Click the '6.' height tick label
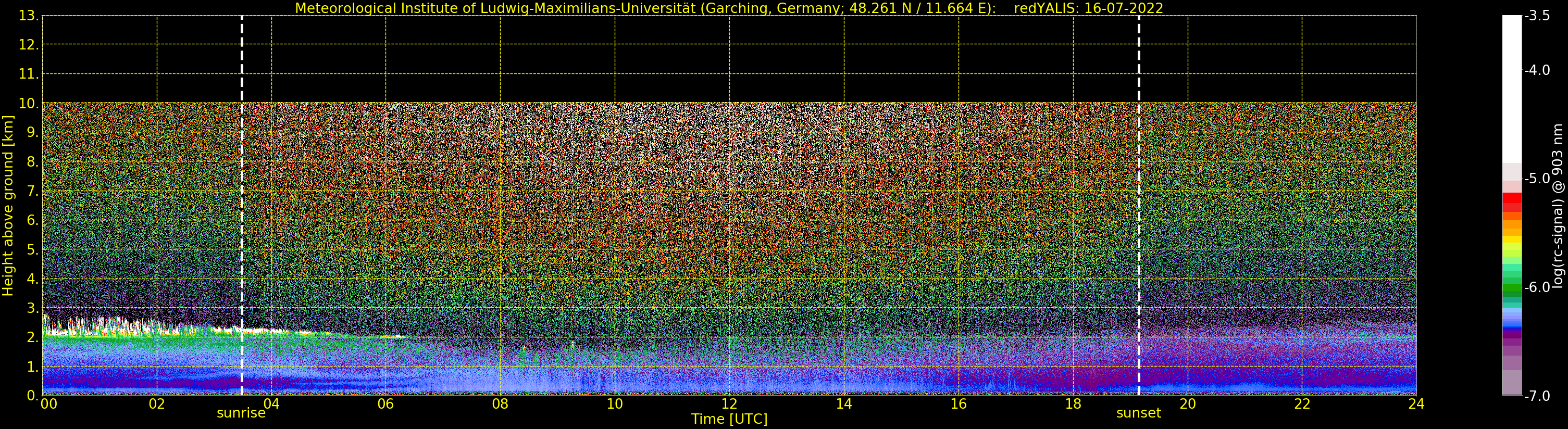 pyautogui.click(x=33, y=220)
